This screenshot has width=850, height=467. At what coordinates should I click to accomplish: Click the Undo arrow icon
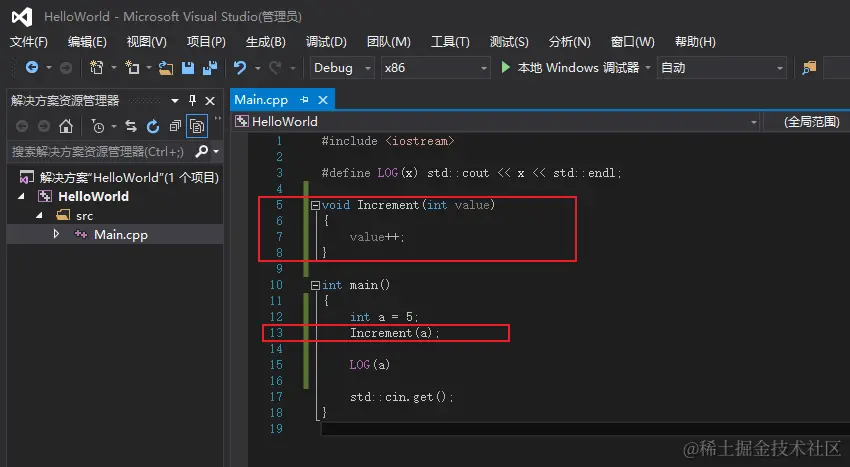coord(240,67)
